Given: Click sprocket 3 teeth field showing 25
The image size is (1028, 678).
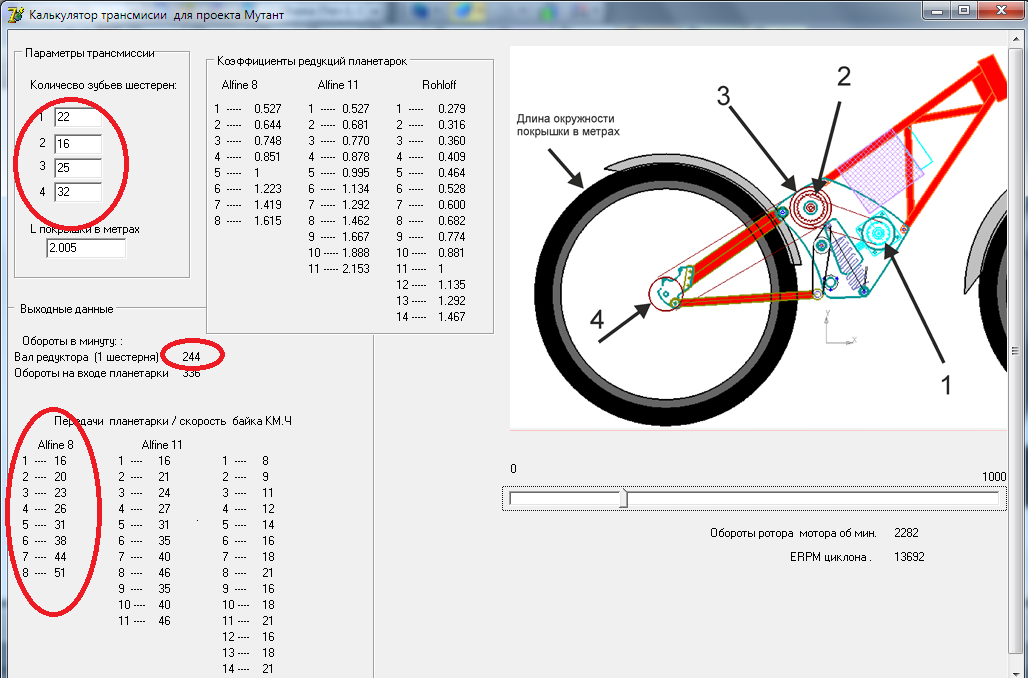Looking at the screenshot, I should click(x=78, y=166).
